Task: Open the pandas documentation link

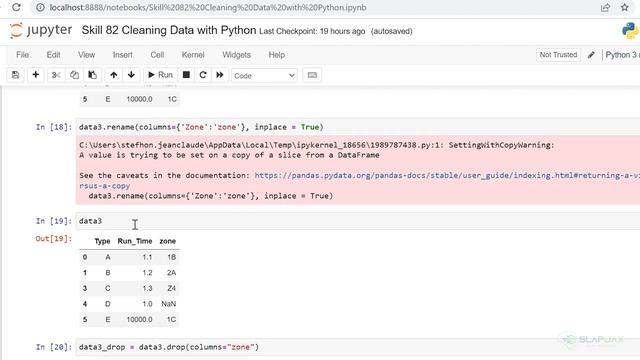Action: click(447, 176)
